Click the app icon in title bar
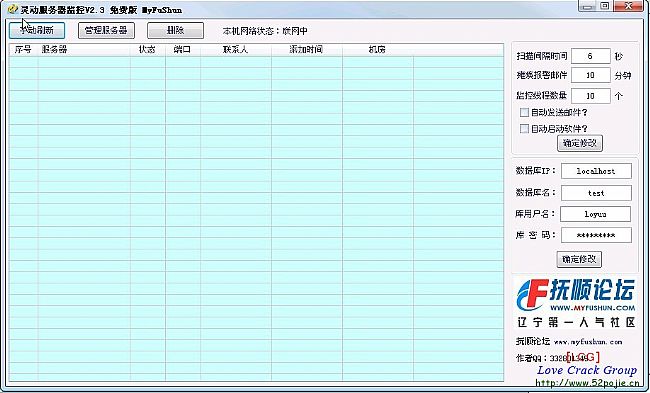Image resolution: width=650 pixels, height=393 pixels. coord(13,9)
